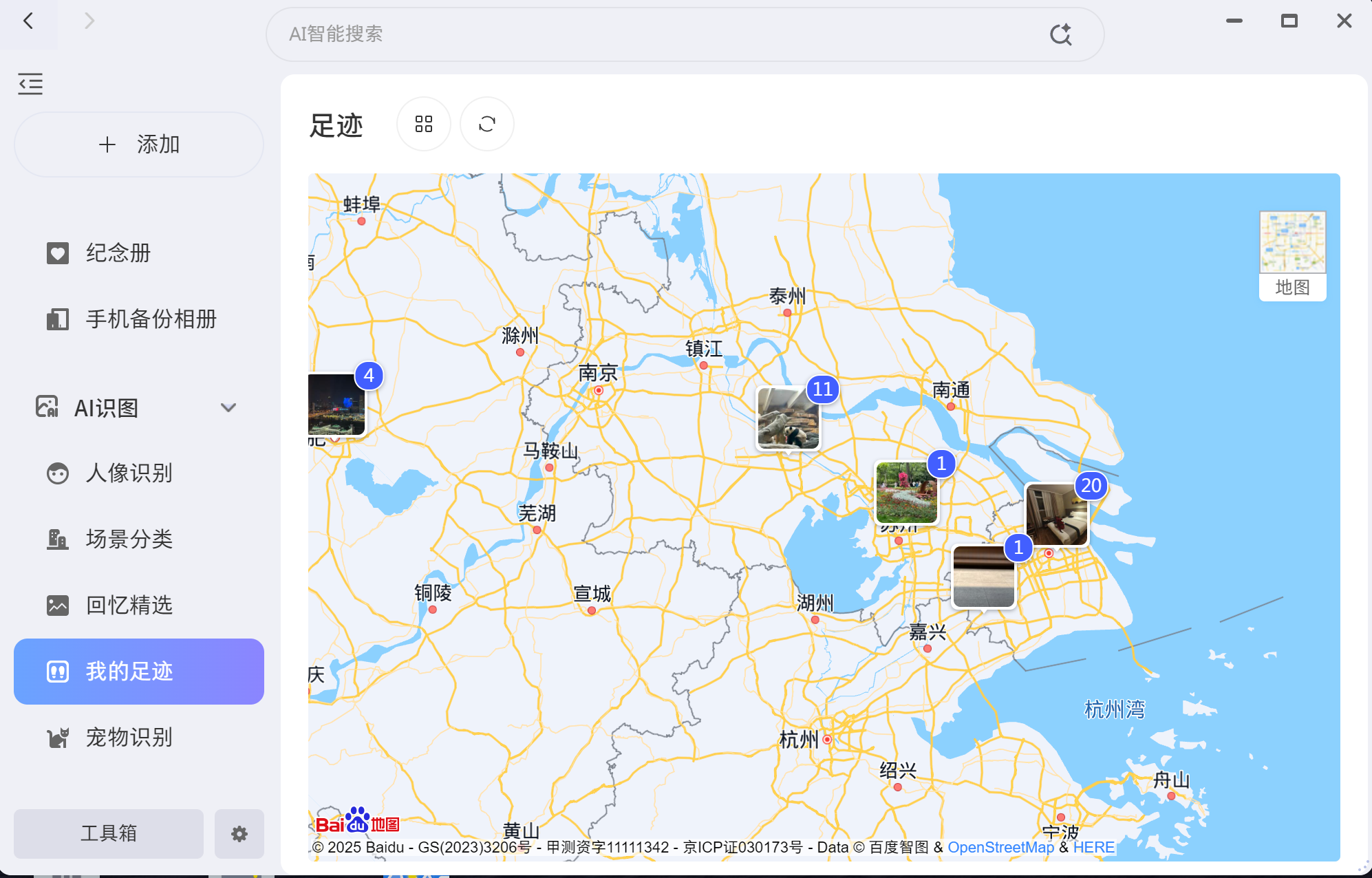Open 宠物识别 in the sidebar
Viewport: 1372px width, 878px height.
128,738
